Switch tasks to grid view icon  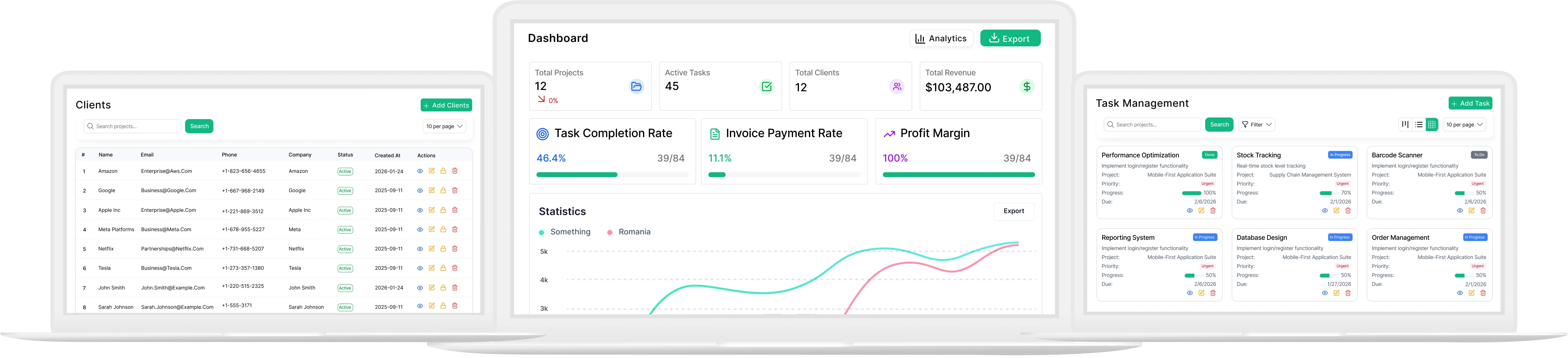tap(1432, 124)
